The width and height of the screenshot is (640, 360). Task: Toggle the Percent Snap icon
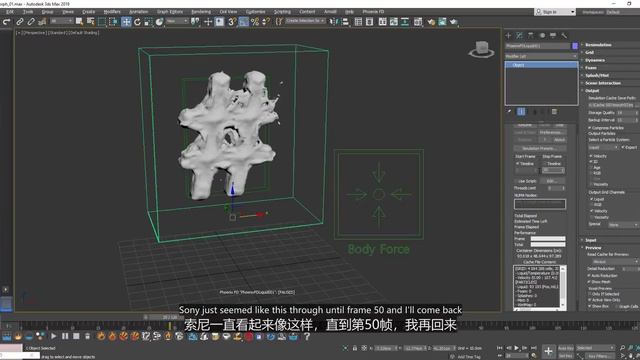pos(255,22)
